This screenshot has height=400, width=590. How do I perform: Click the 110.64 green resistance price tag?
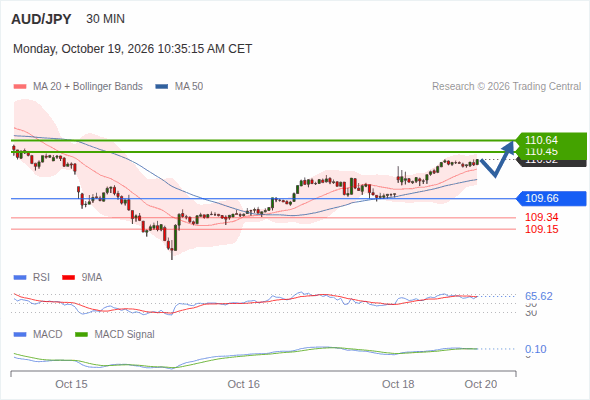pyautogui.click(x=551, y=140)
